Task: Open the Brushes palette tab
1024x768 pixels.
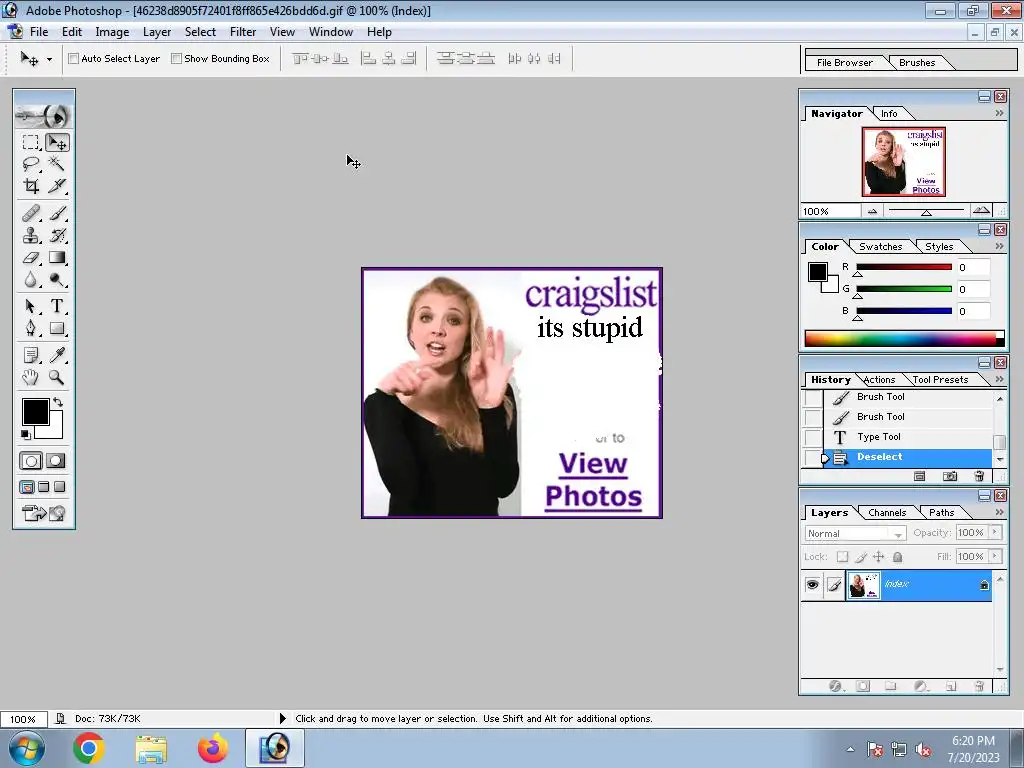Action: point(917,63)
